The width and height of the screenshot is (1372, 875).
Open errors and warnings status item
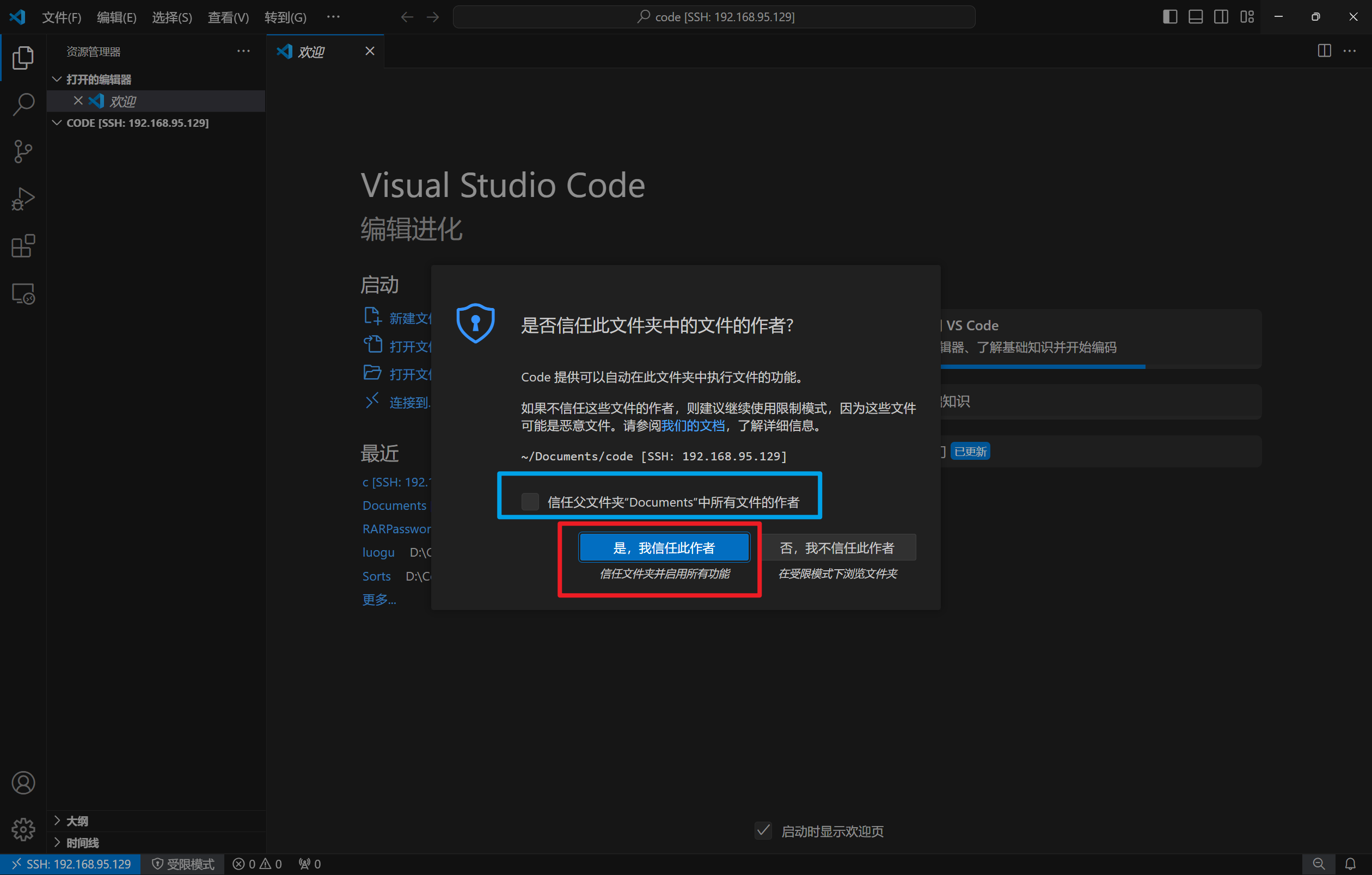click(x=257, y=864)
